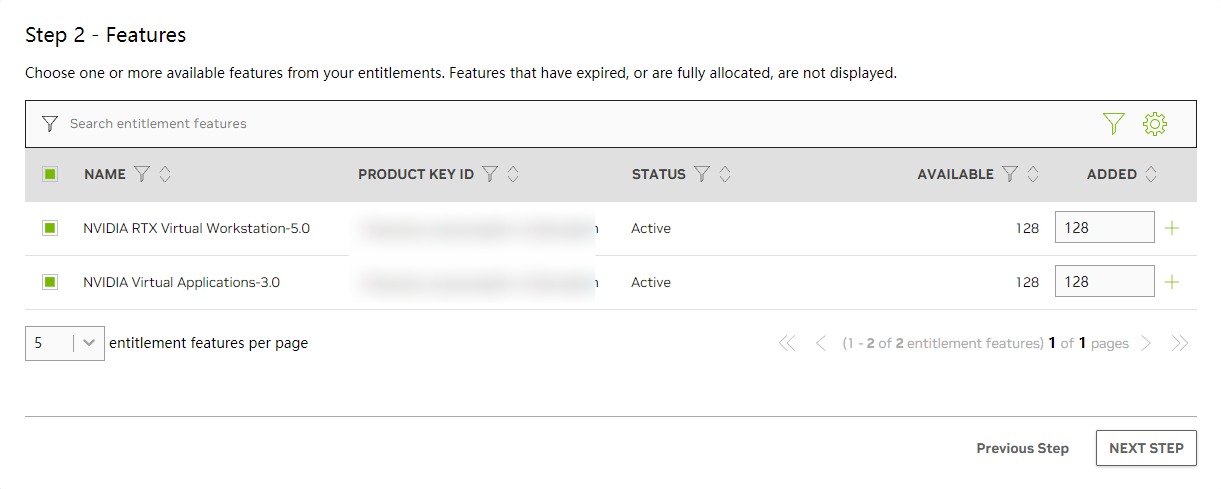Open the green gear settings icon
The height and width of the screenshot is (489, 1221).
(x=1155, y=124)
